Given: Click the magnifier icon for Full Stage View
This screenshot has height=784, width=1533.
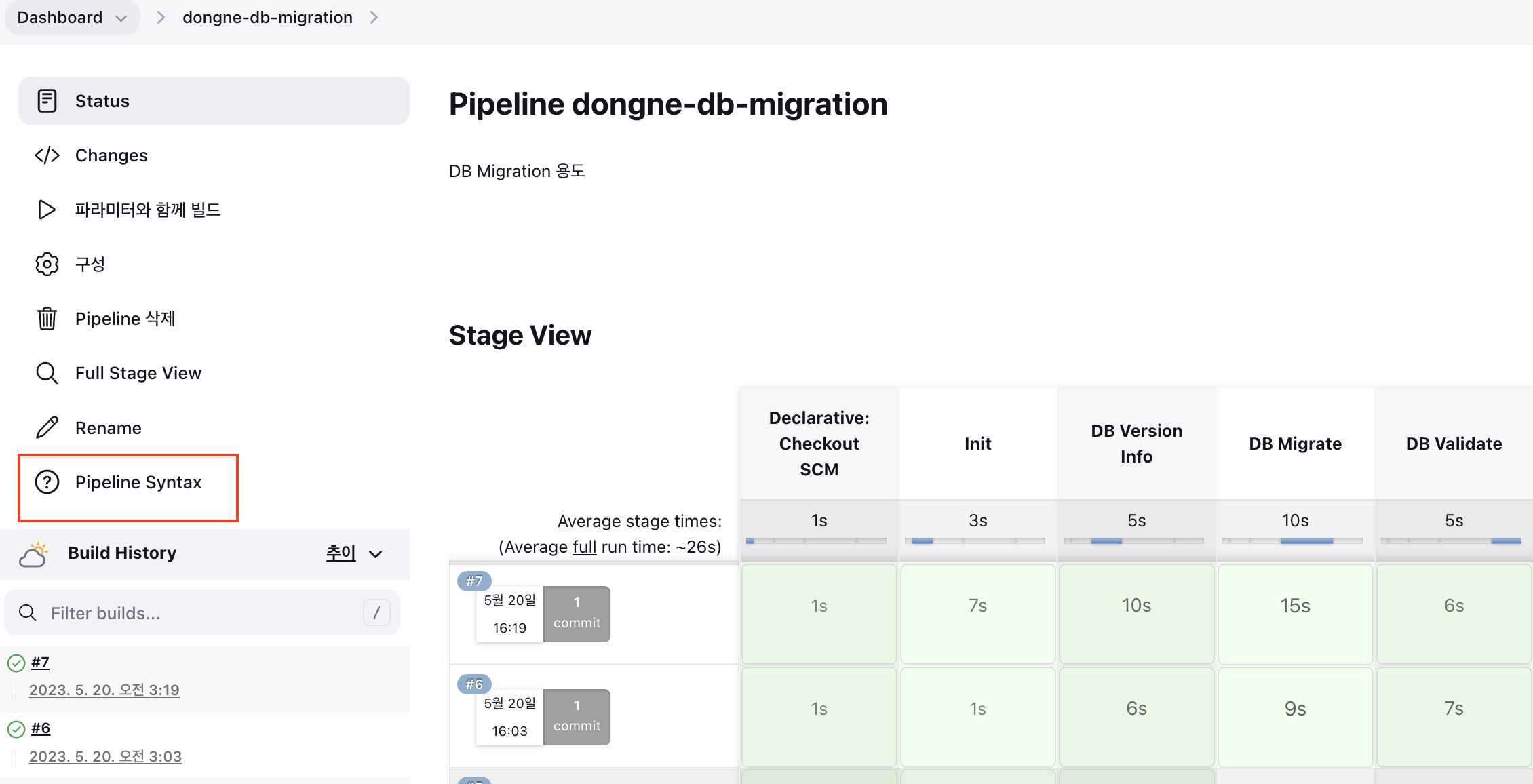Looking at the screenshot, I should coord(47,373).
